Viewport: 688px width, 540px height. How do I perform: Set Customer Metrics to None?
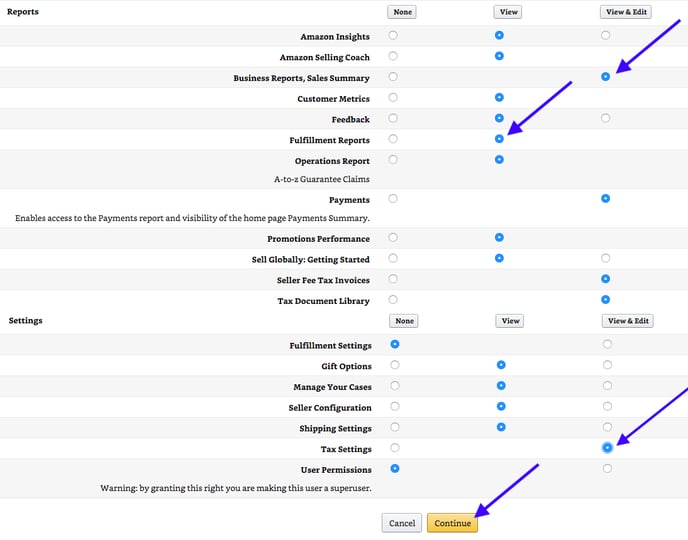tap(393, 97)
